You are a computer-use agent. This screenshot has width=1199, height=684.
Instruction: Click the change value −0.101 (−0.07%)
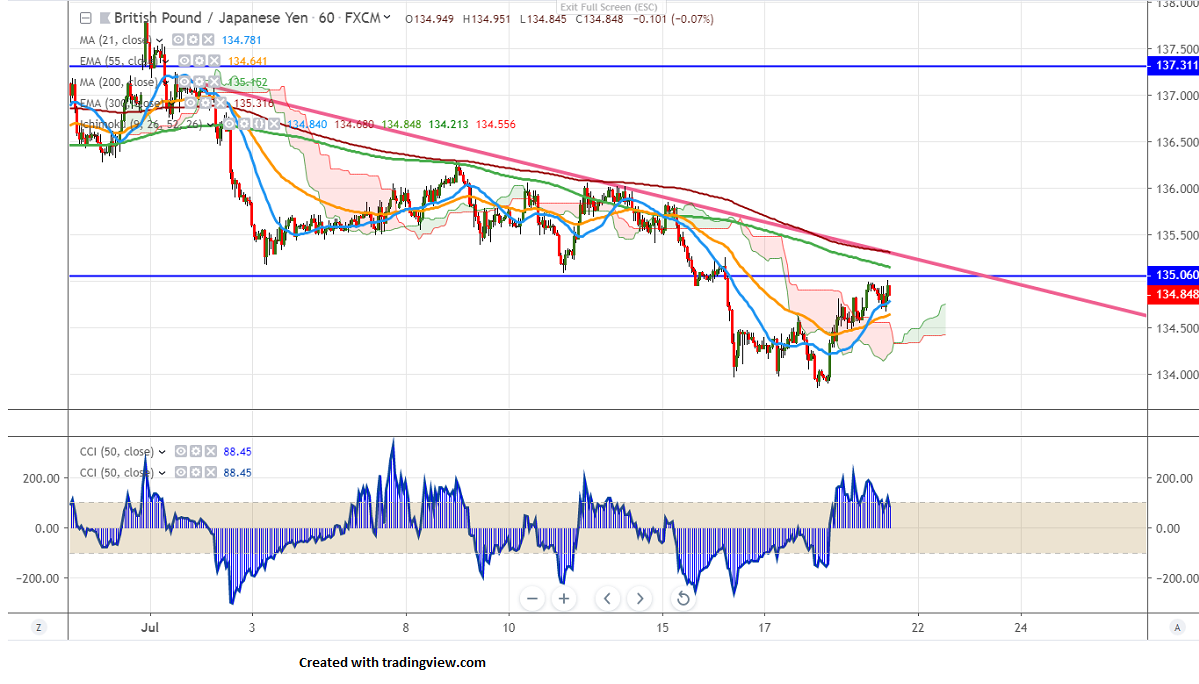pyautogui.click(x=674, y=19)
